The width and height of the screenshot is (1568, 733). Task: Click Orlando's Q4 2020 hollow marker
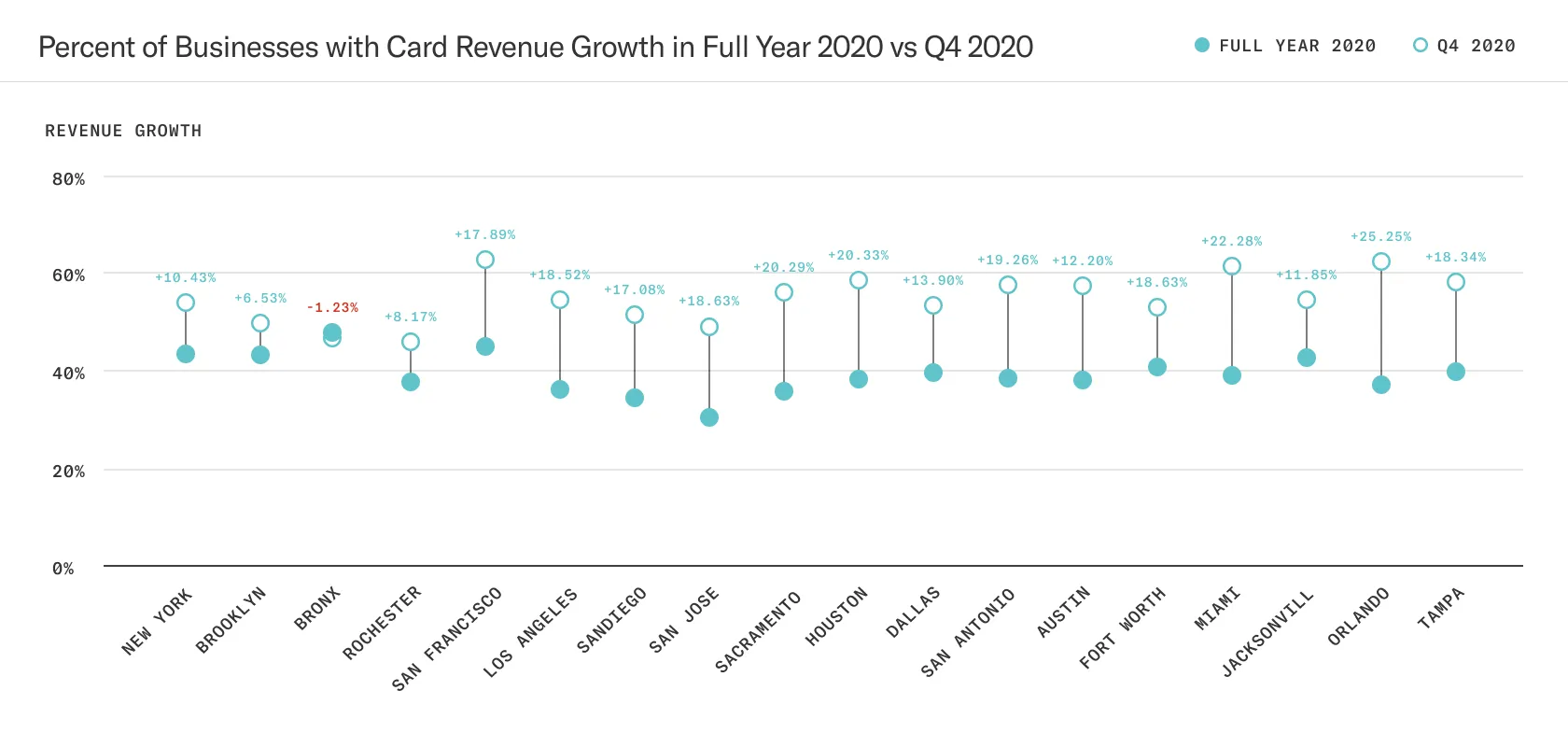[1381, 261]
